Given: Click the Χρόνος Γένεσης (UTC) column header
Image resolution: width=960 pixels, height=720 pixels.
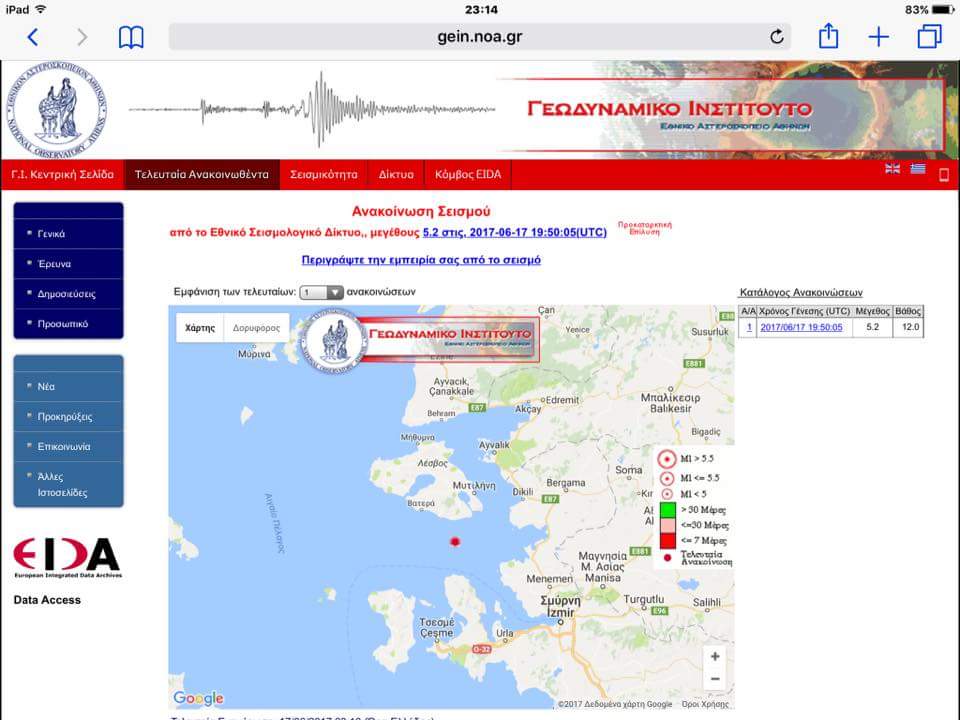Looking at the screenshot, I should (804, 312).
